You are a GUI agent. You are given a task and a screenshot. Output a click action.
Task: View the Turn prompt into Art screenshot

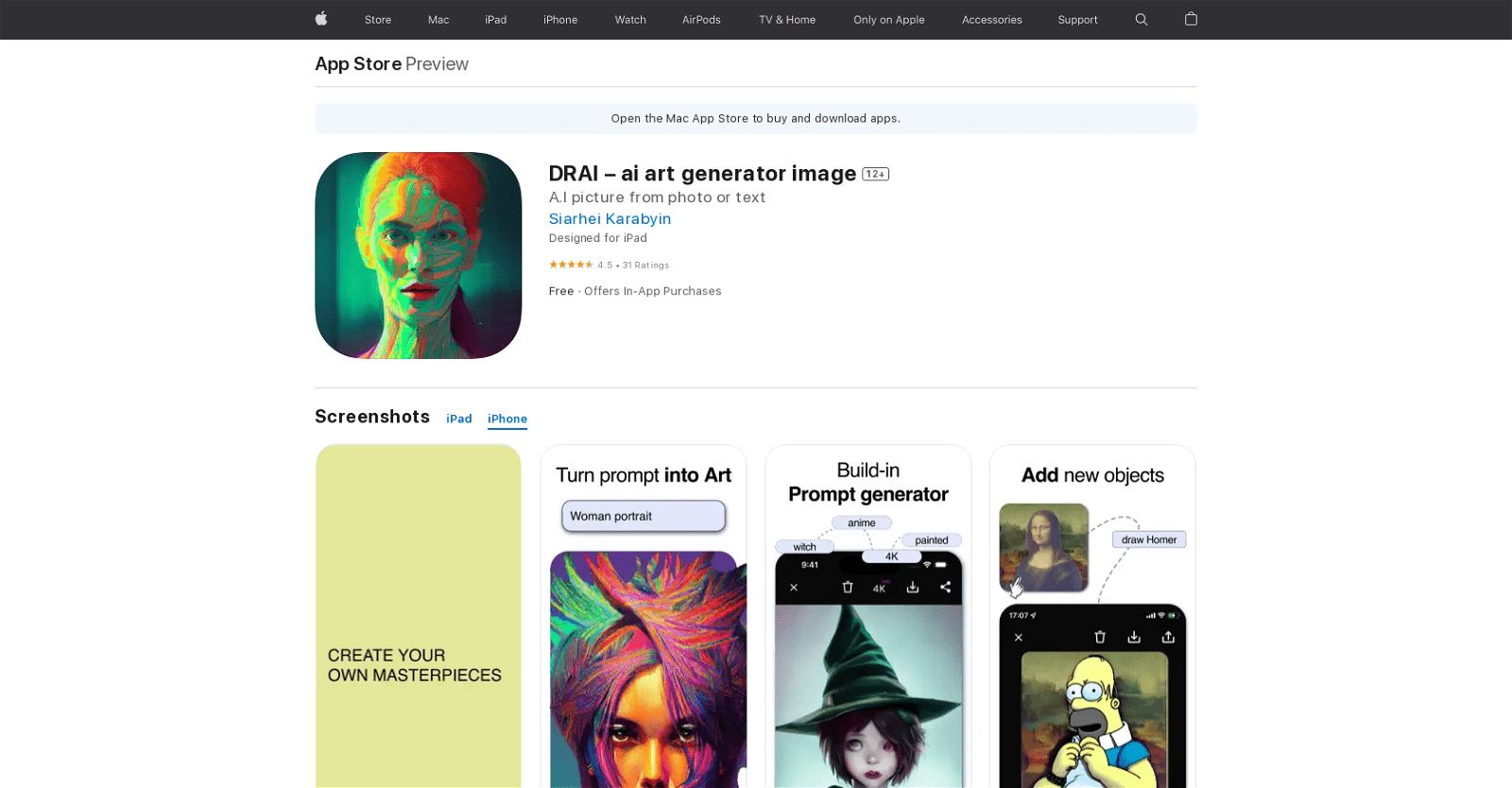(x=644, y=616)
